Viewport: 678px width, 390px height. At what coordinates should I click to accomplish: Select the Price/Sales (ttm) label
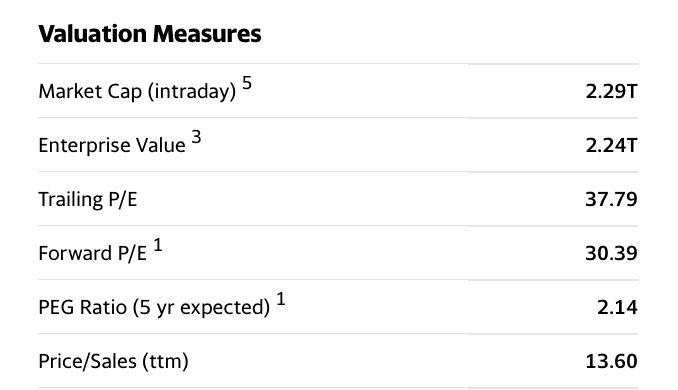coord(114,361)
